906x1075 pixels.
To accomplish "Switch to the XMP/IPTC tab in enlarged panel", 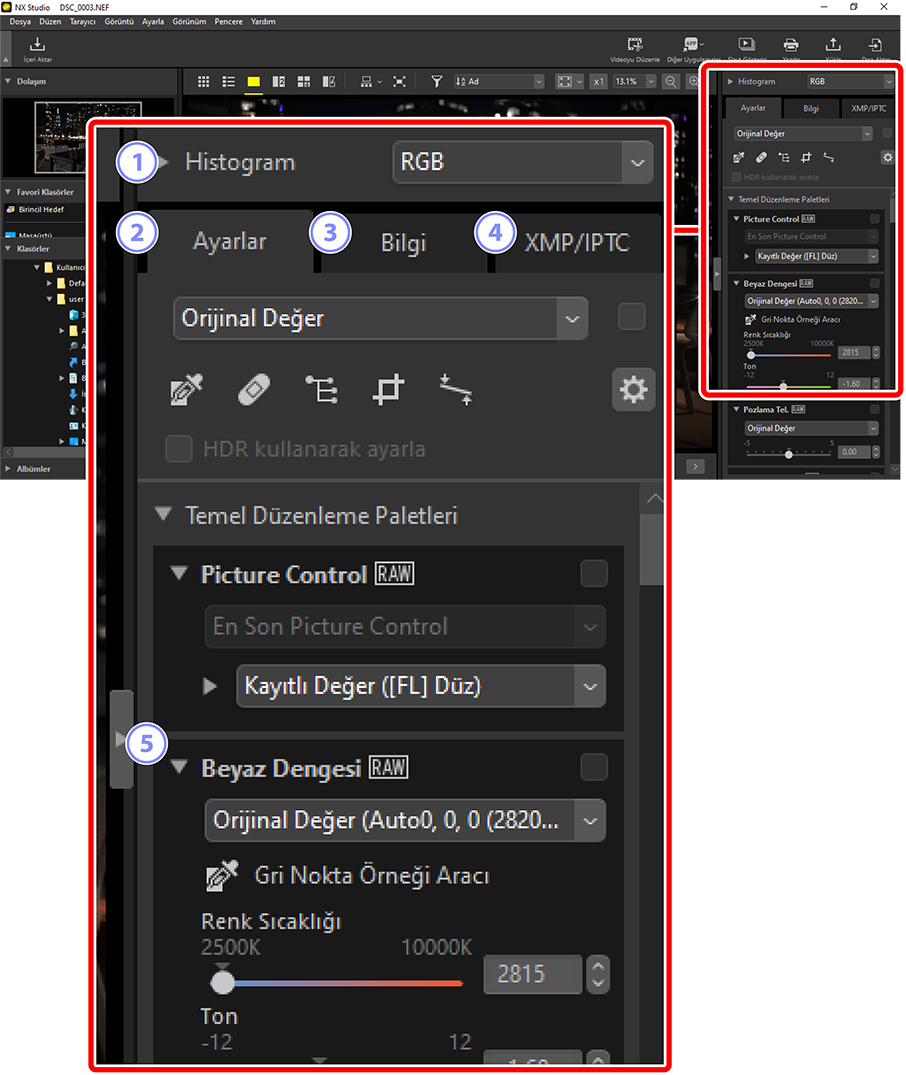I will point(577,243).
